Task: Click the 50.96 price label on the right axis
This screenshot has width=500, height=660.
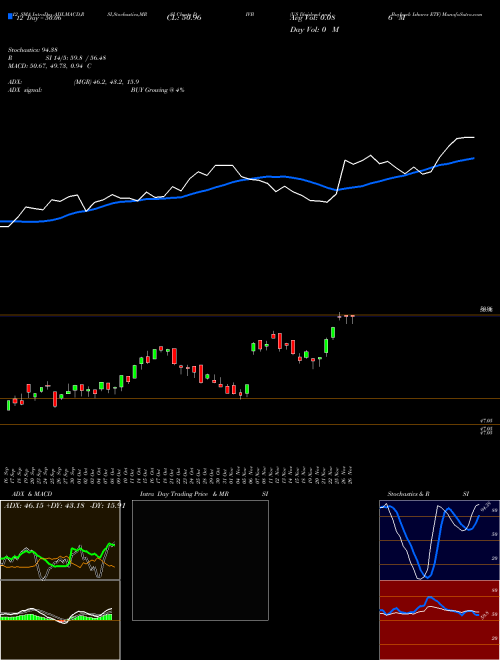Action: tap(486, 309)
